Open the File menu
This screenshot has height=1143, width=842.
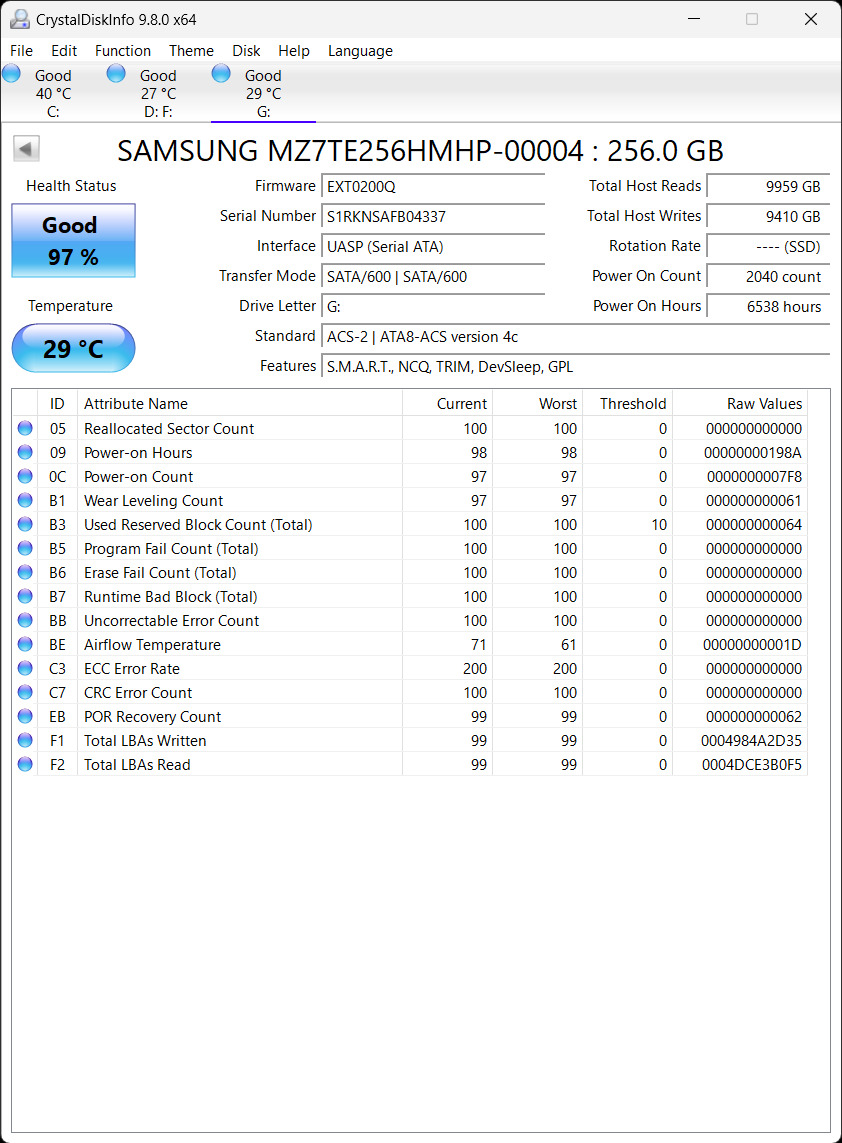tap(21, 50)
